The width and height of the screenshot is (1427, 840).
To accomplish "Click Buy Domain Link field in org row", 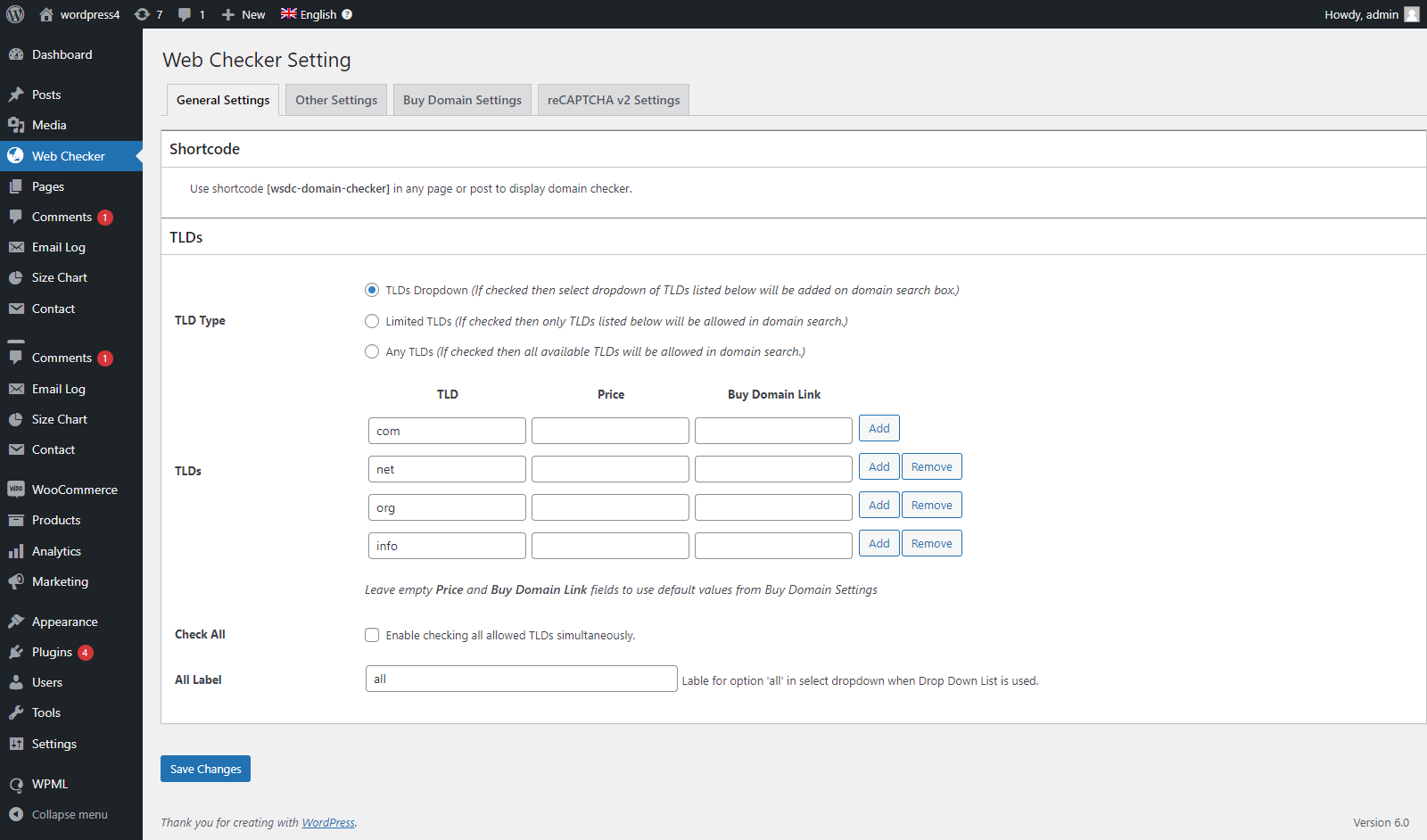I will tap(773, 507).
